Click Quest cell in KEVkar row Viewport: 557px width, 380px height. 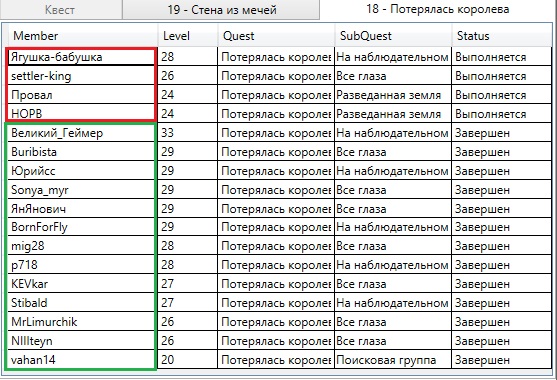pyautogui.click(x=276, y=284)
